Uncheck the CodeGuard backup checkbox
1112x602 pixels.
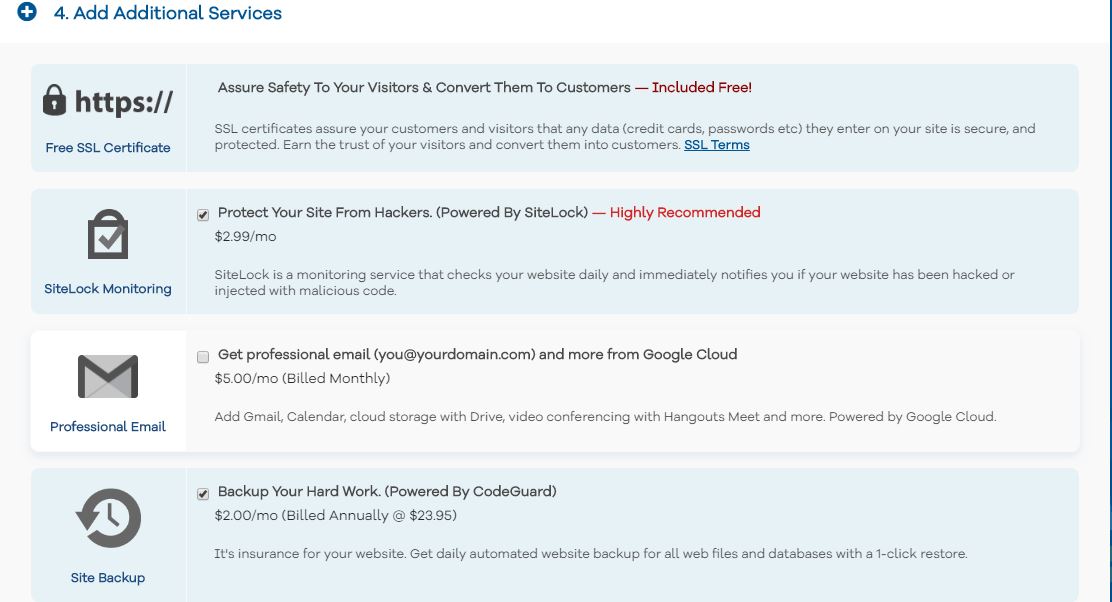tap(203, 494)
